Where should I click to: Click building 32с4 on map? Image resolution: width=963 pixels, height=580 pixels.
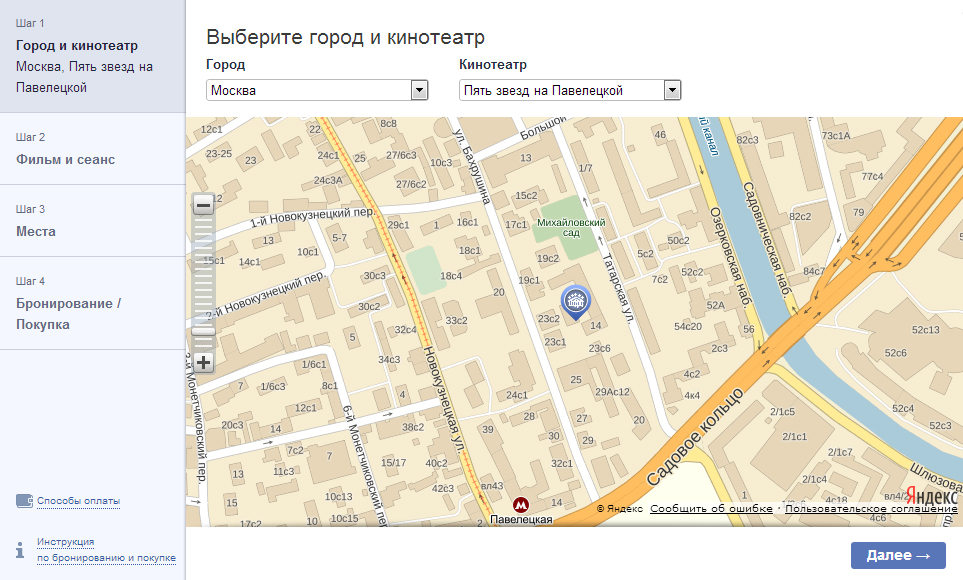pos(405,329)
